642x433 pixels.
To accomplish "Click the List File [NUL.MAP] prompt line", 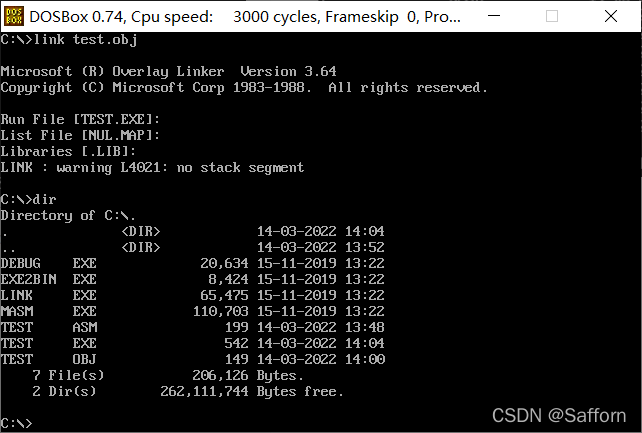I will [x=80, y=135].
